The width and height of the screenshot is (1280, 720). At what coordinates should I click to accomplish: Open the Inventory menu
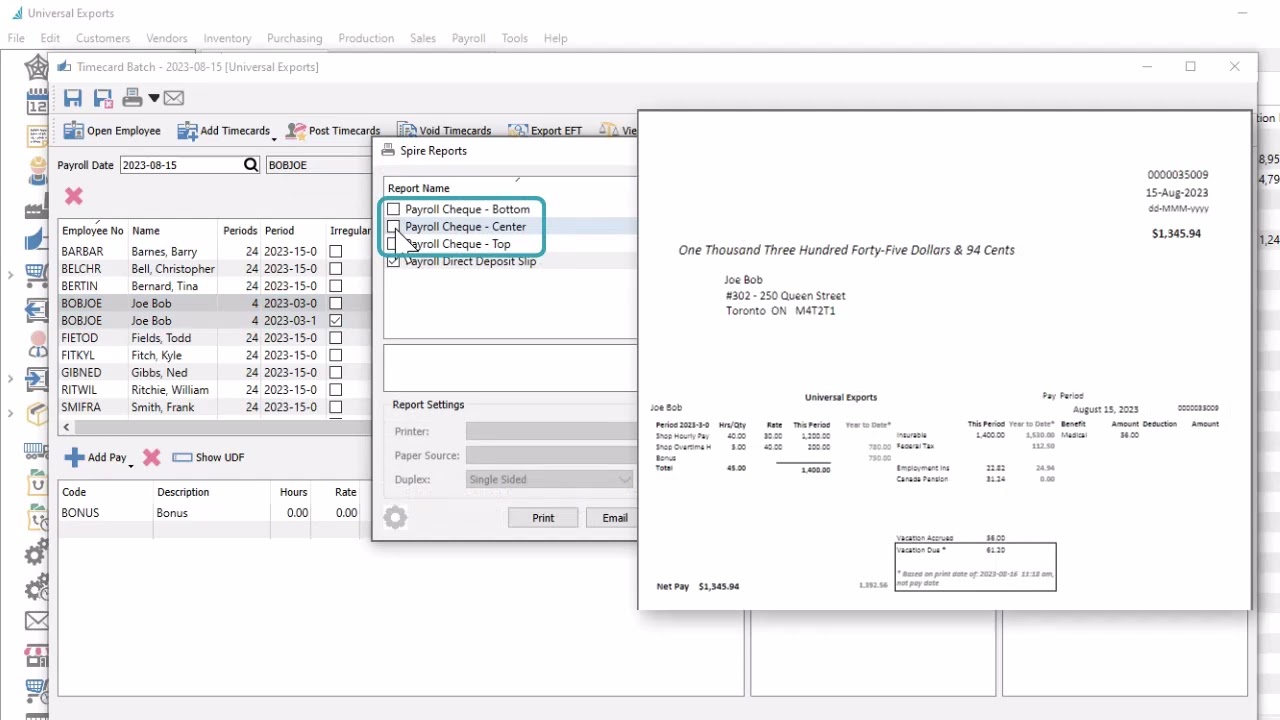pyautogui.click(x=227, y=38)
